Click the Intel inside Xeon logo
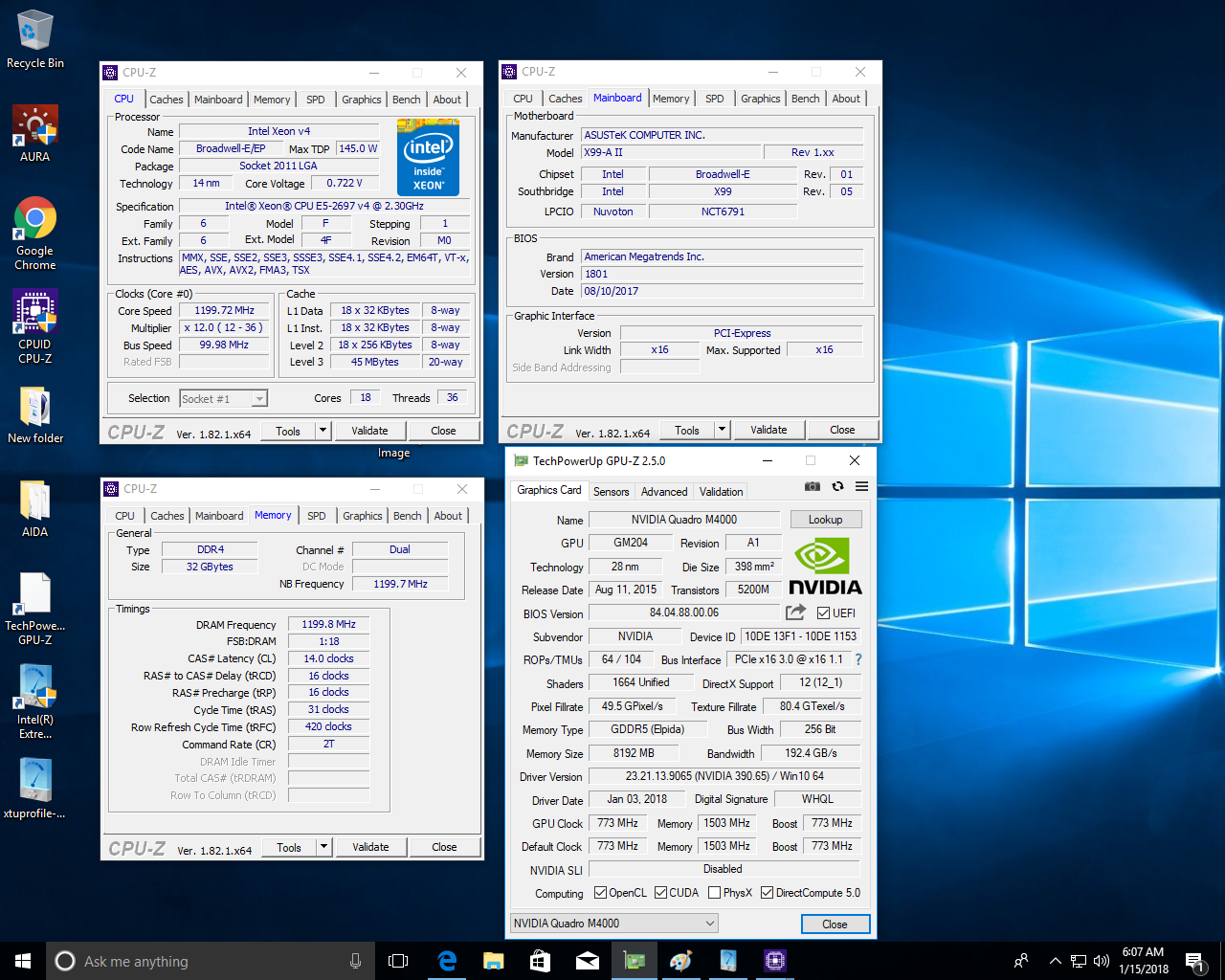The image size is (1225, 980). (x=428, y=157)
